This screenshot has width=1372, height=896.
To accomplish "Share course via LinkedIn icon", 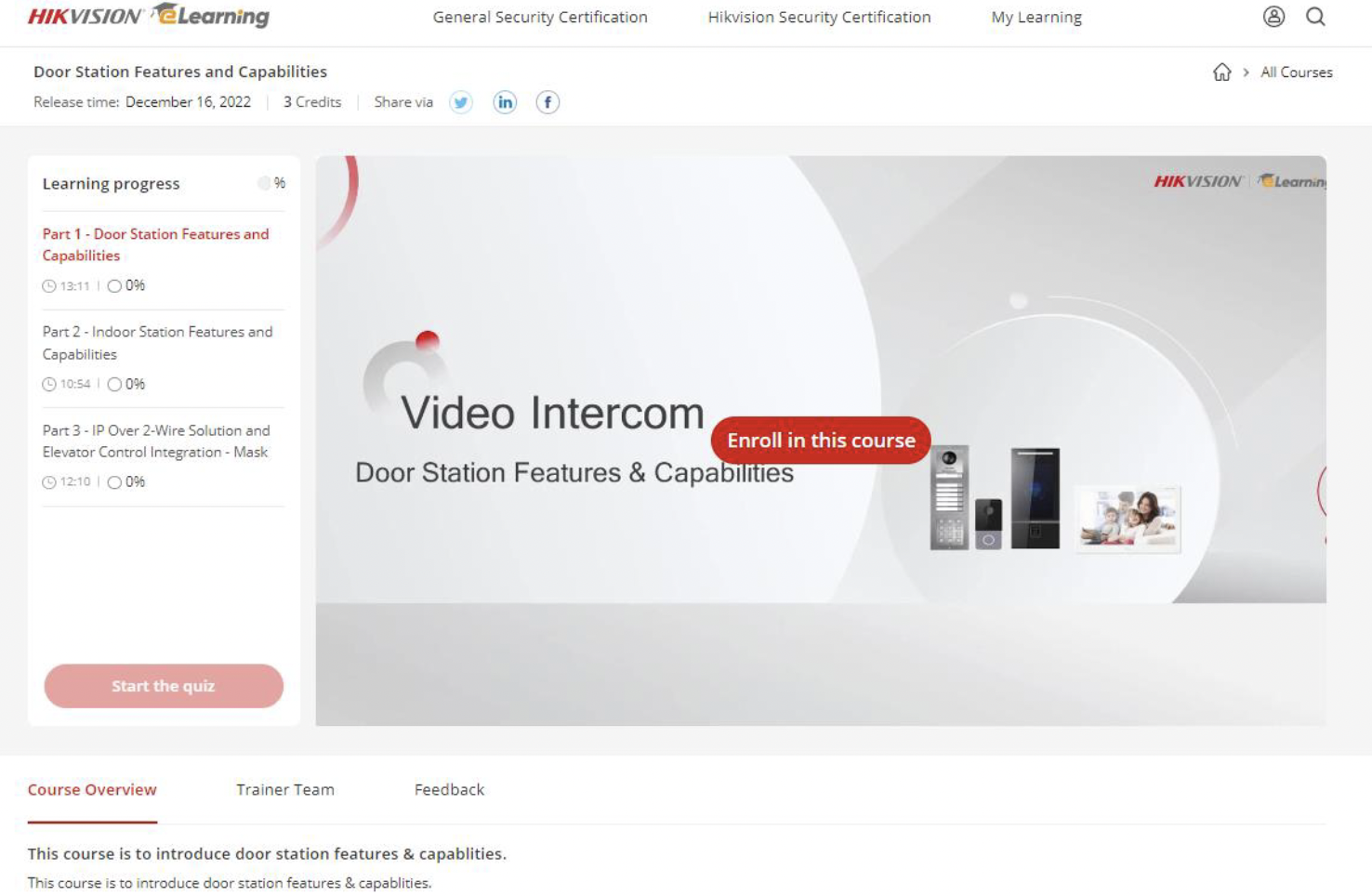I will click(x=505, y=102).
